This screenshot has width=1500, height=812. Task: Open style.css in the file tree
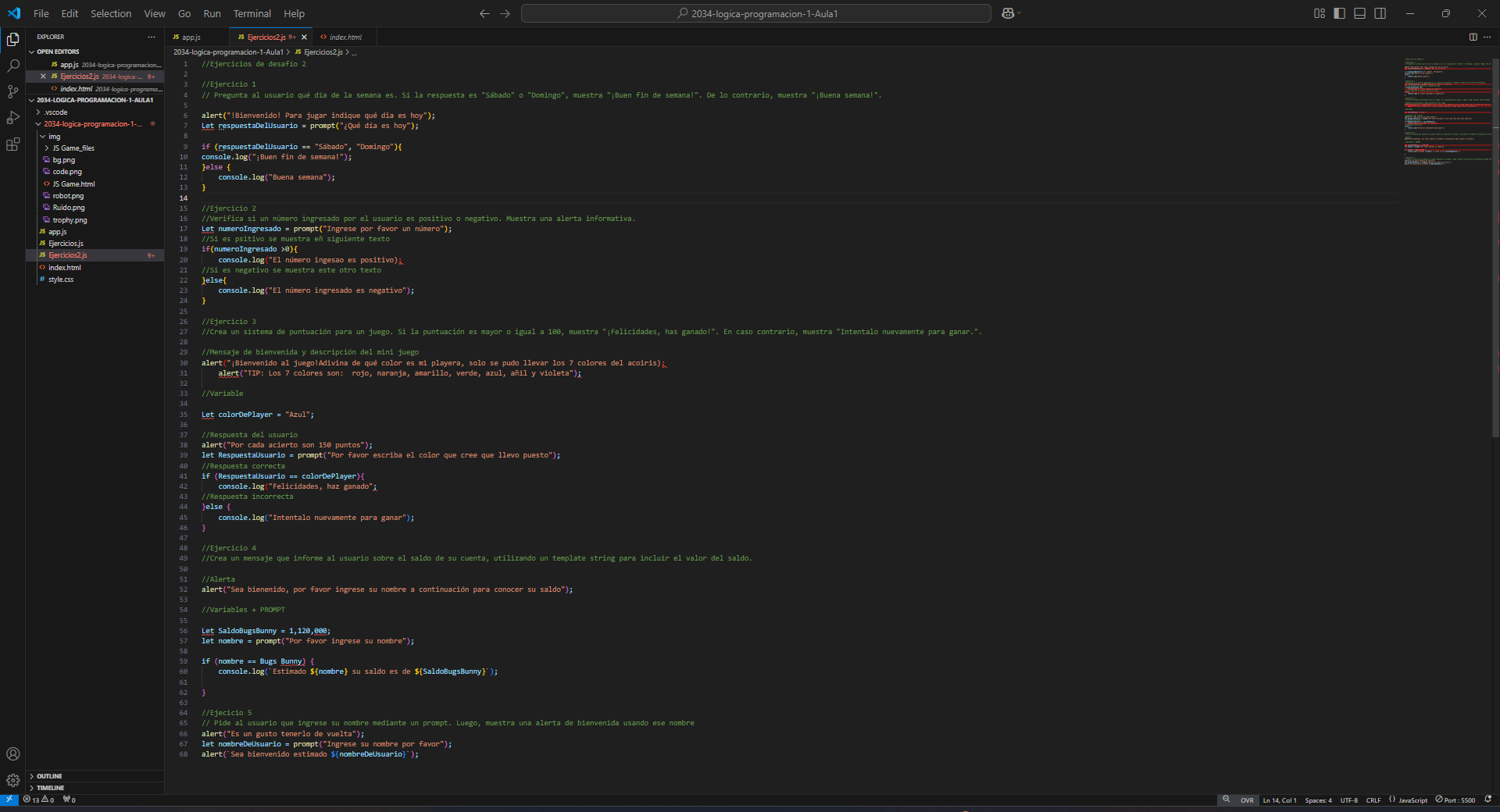(61, 280)
